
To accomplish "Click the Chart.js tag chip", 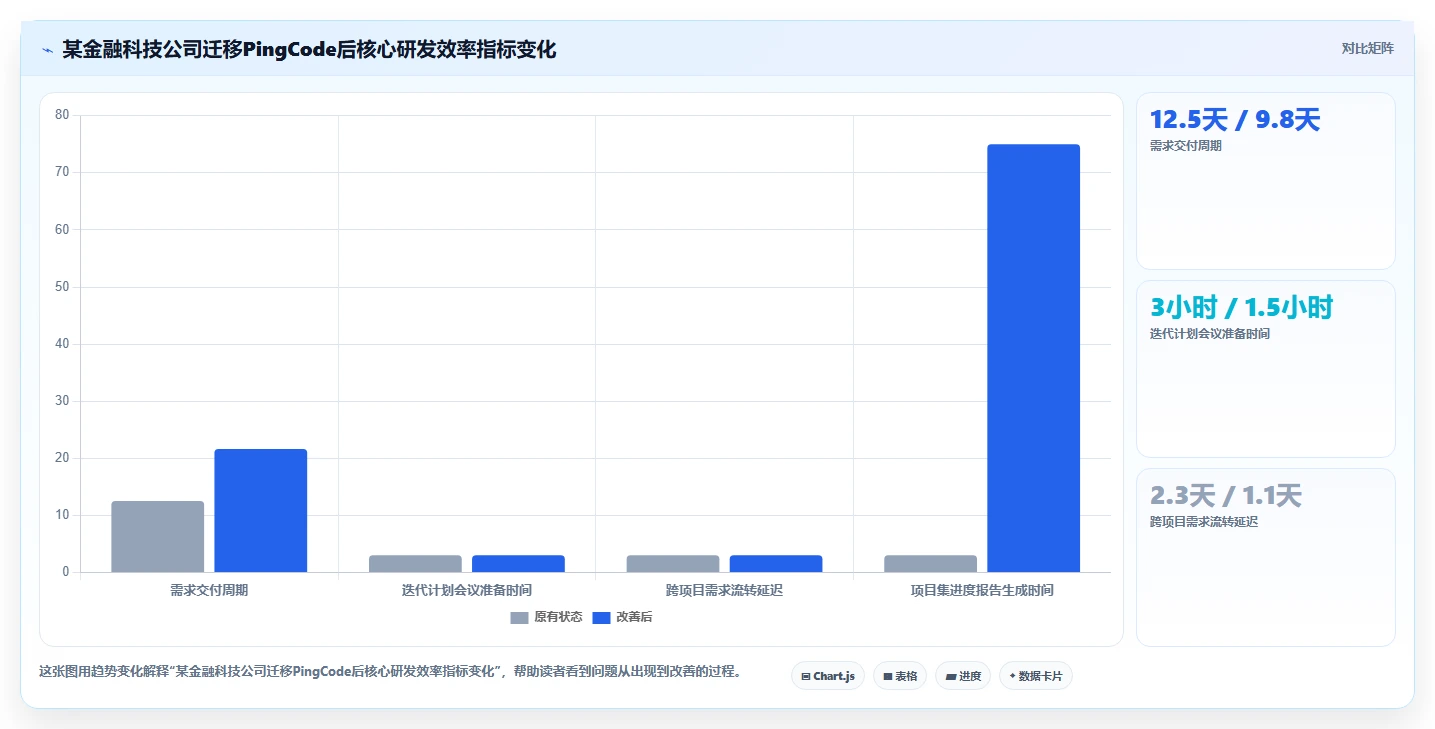I will (x=828, y=676).
